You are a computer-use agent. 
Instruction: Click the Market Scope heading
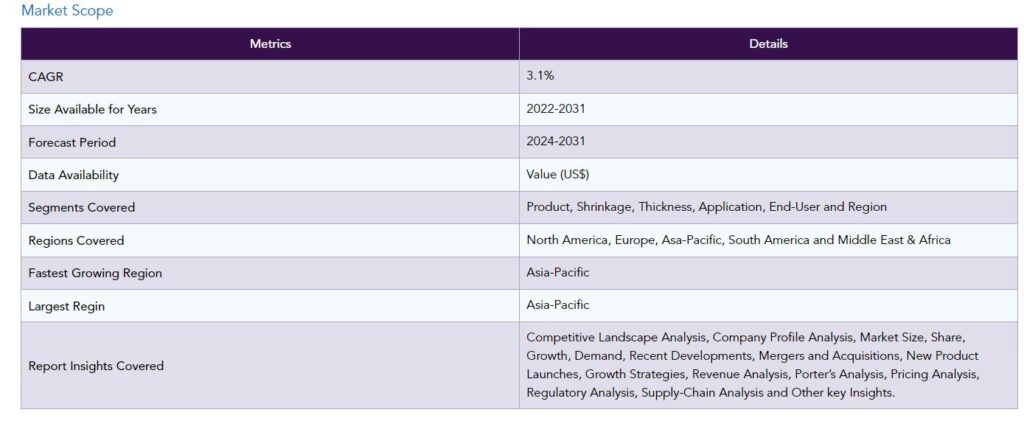[67, 10]
